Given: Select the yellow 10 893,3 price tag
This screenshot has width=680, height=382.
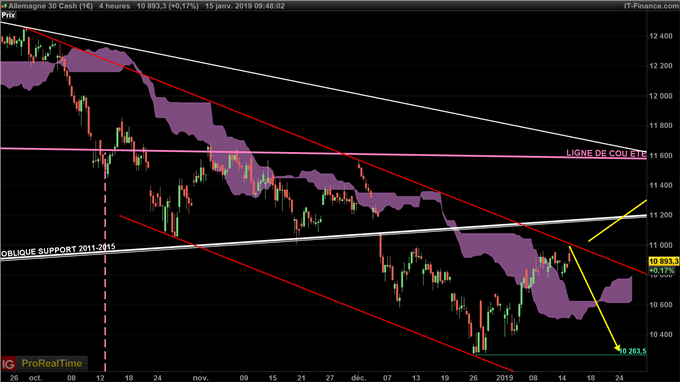Looking at the screenshot, I should coord(664,261).
